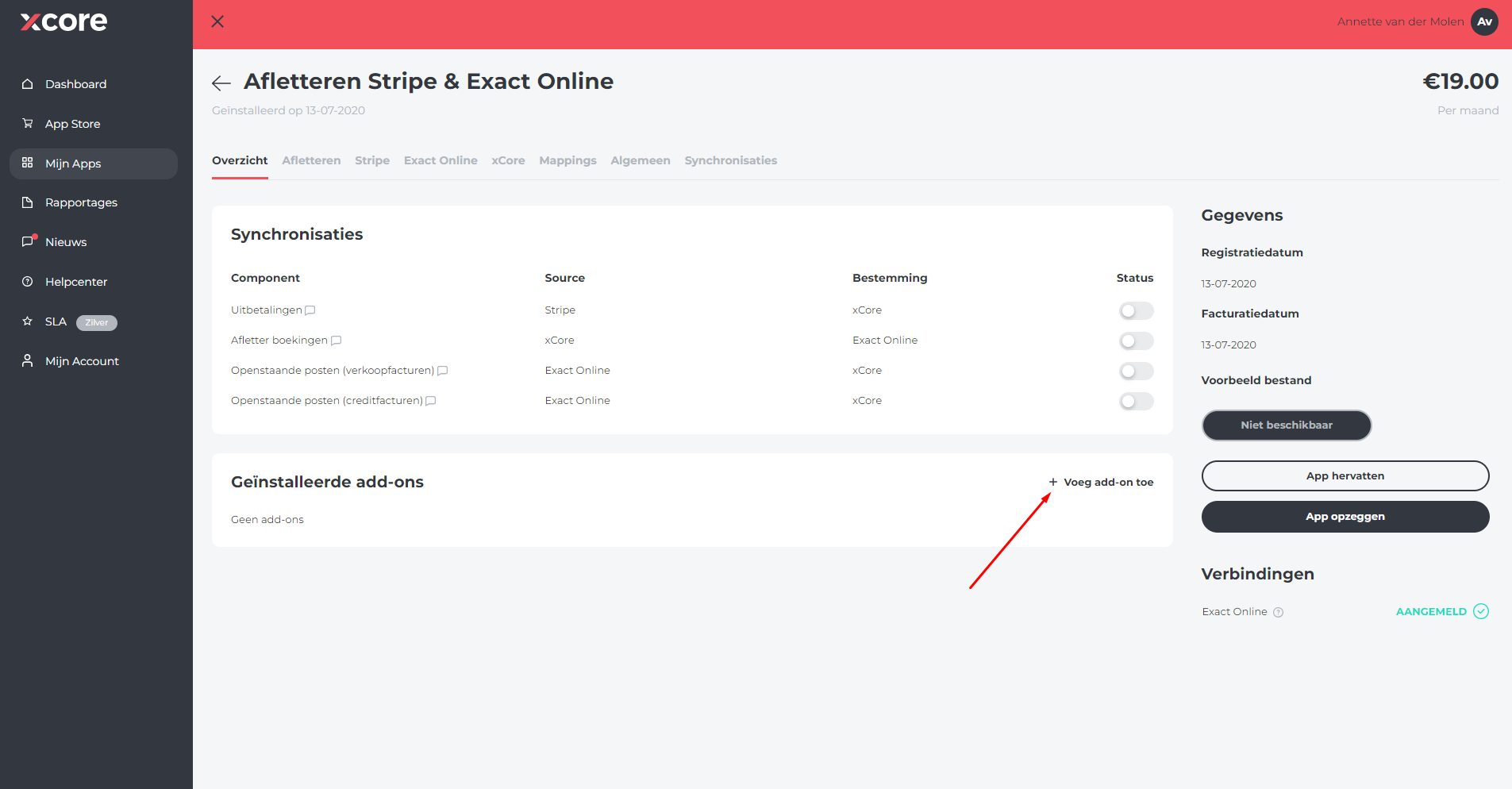The height and width of the screenshot is (789, 1512).
Task: Open Helpcenter in sidebar
Action: [94, 282]
